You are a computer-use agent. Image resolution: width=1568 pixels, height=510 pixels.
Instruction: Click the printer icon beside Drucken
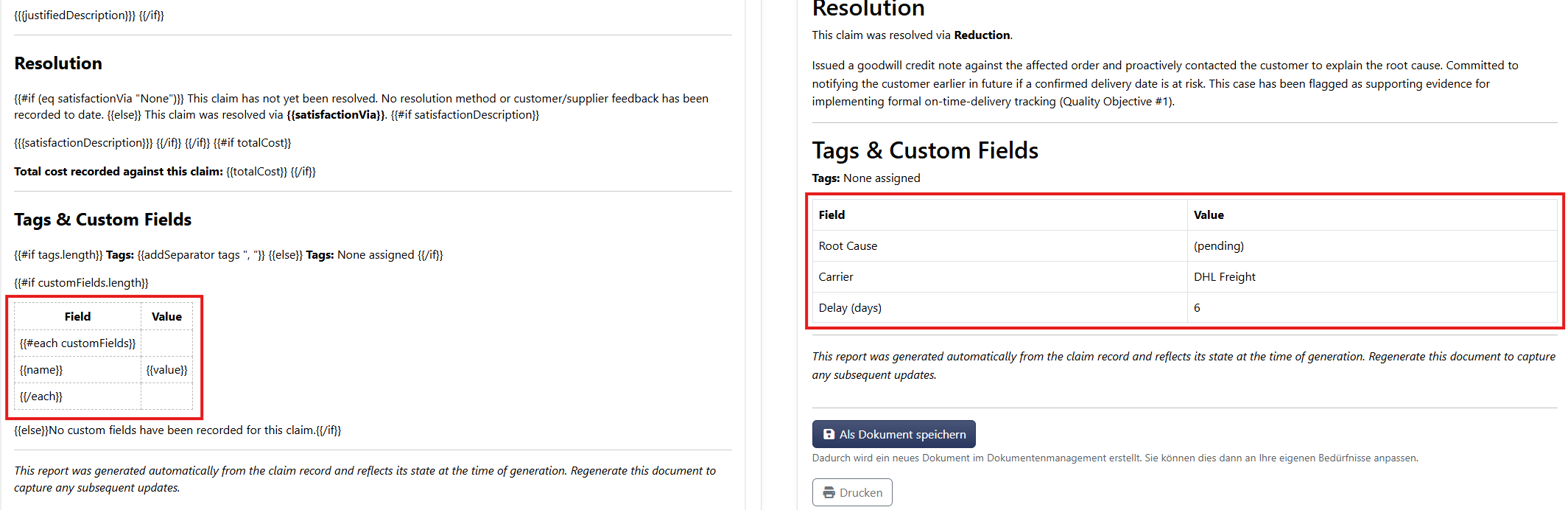tap(829, 492)
